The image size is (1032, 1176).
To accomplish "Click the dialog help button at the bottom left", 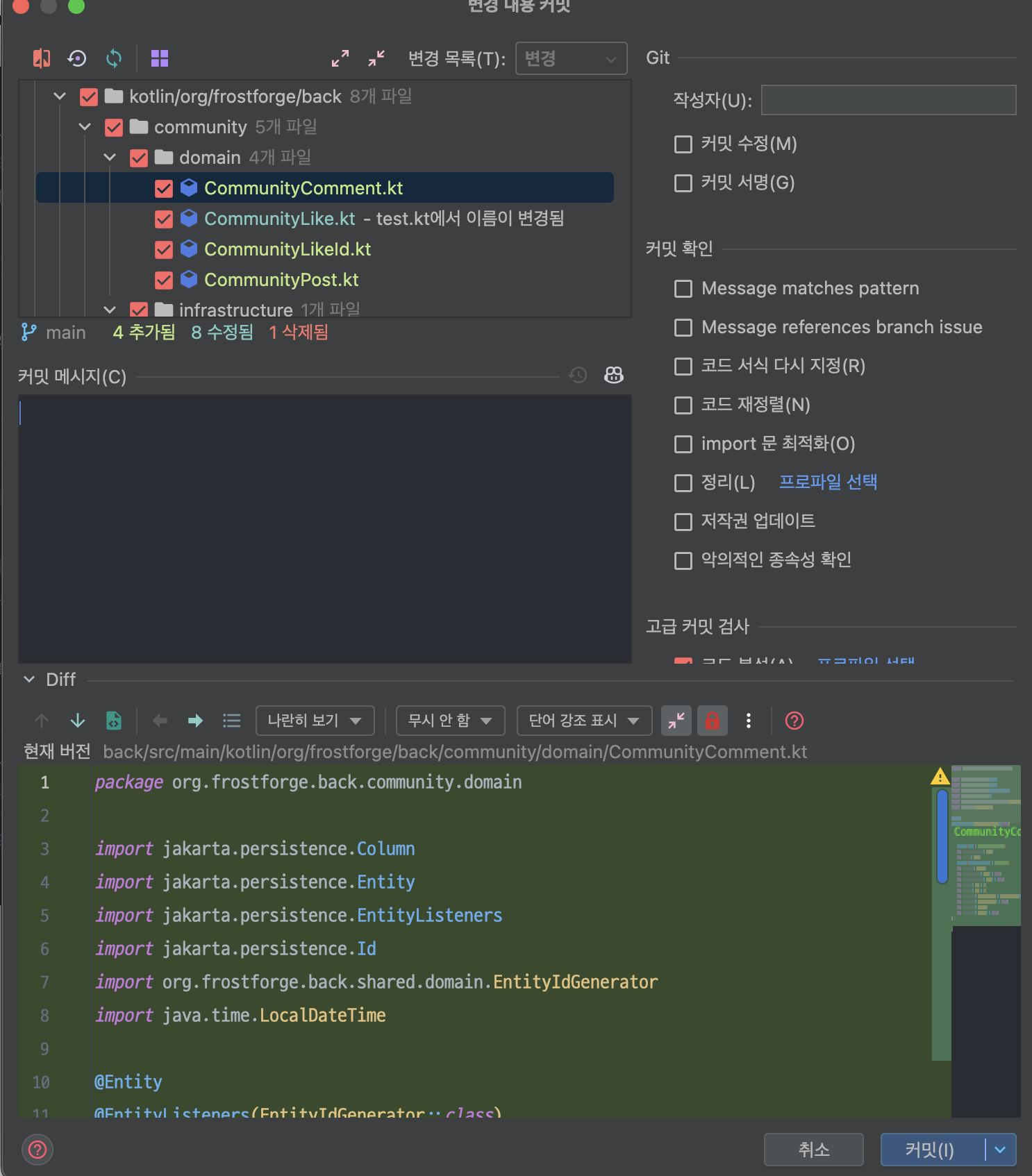I will [38, 1150].
